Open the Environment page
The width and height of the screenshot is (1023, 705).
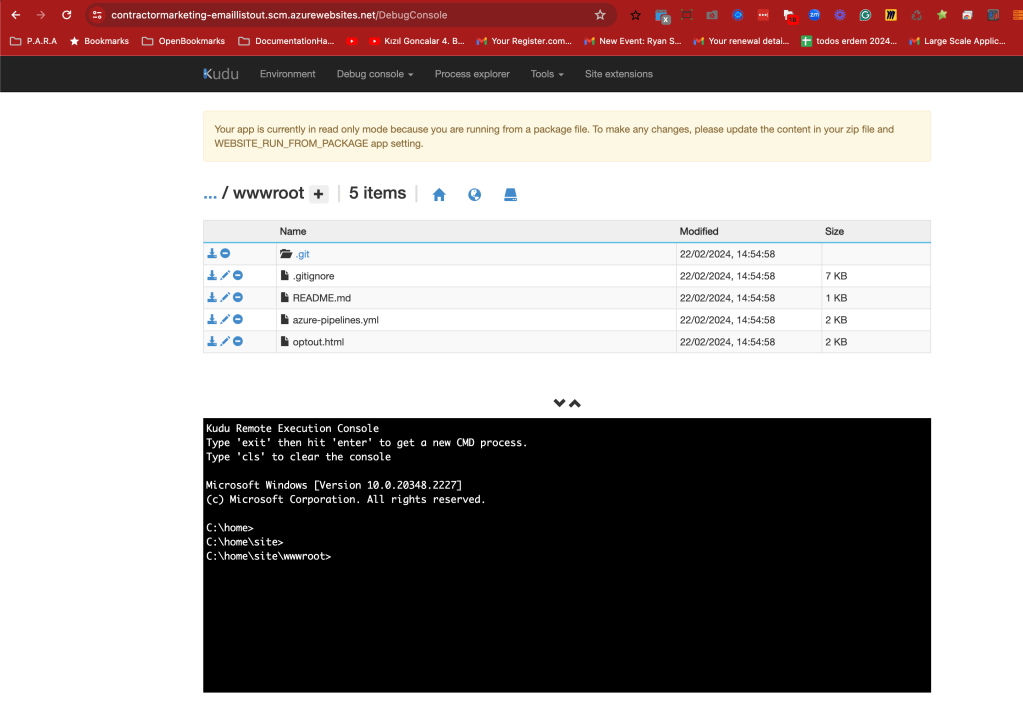coord(288,74)
